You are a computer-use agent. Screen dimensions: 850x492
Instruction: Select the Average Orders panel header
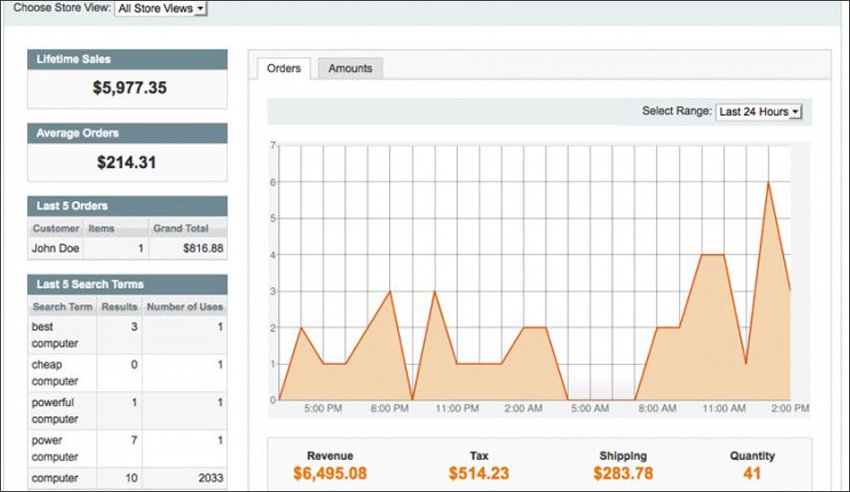(127, 133)
